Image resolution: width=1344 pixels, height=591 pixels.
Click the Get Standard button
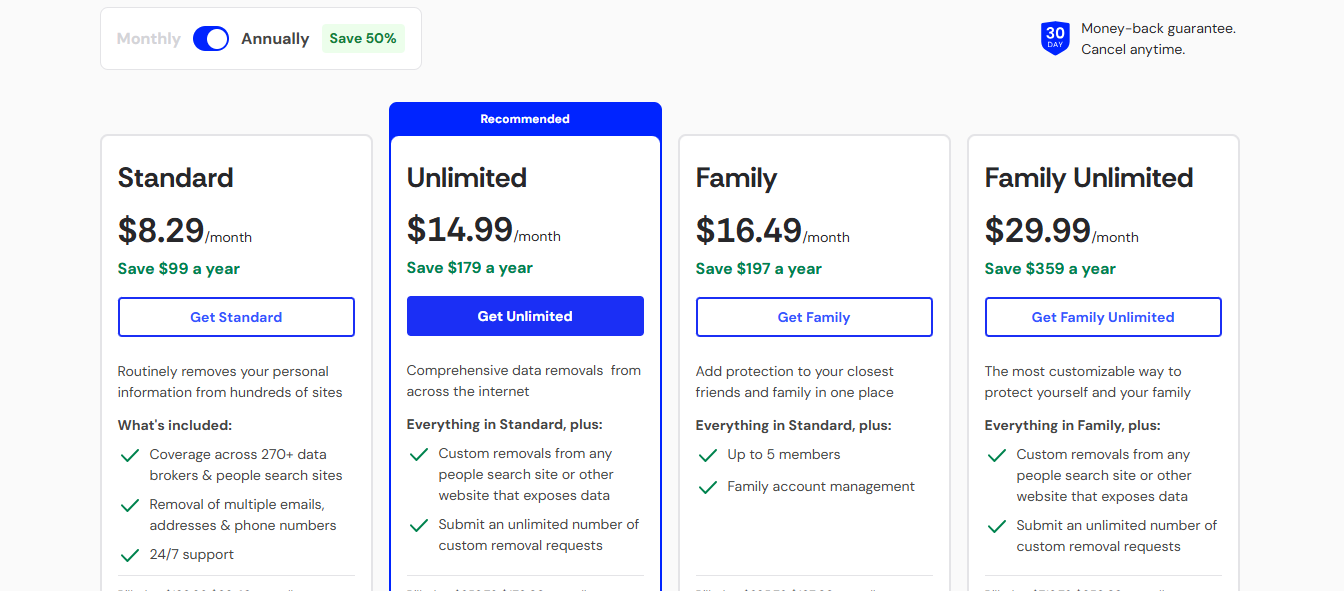click(x=236, y=317)
